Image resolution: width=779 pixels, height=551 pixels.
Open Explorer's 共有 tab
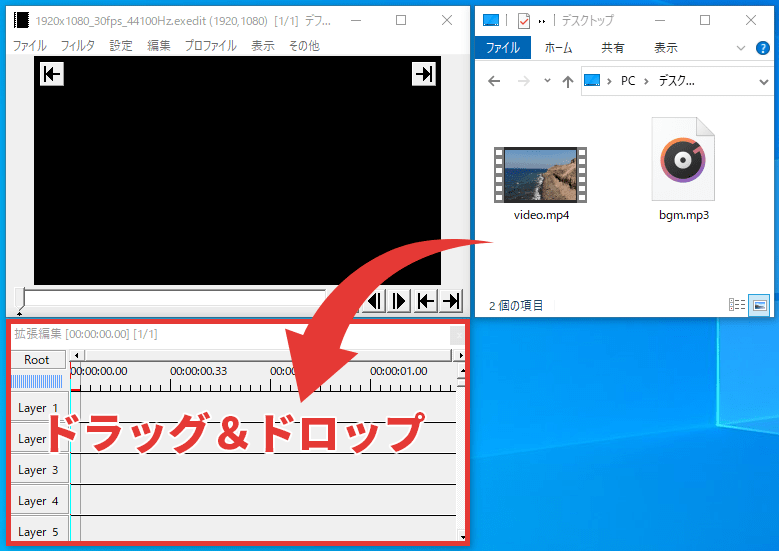[x=613, y=48]
